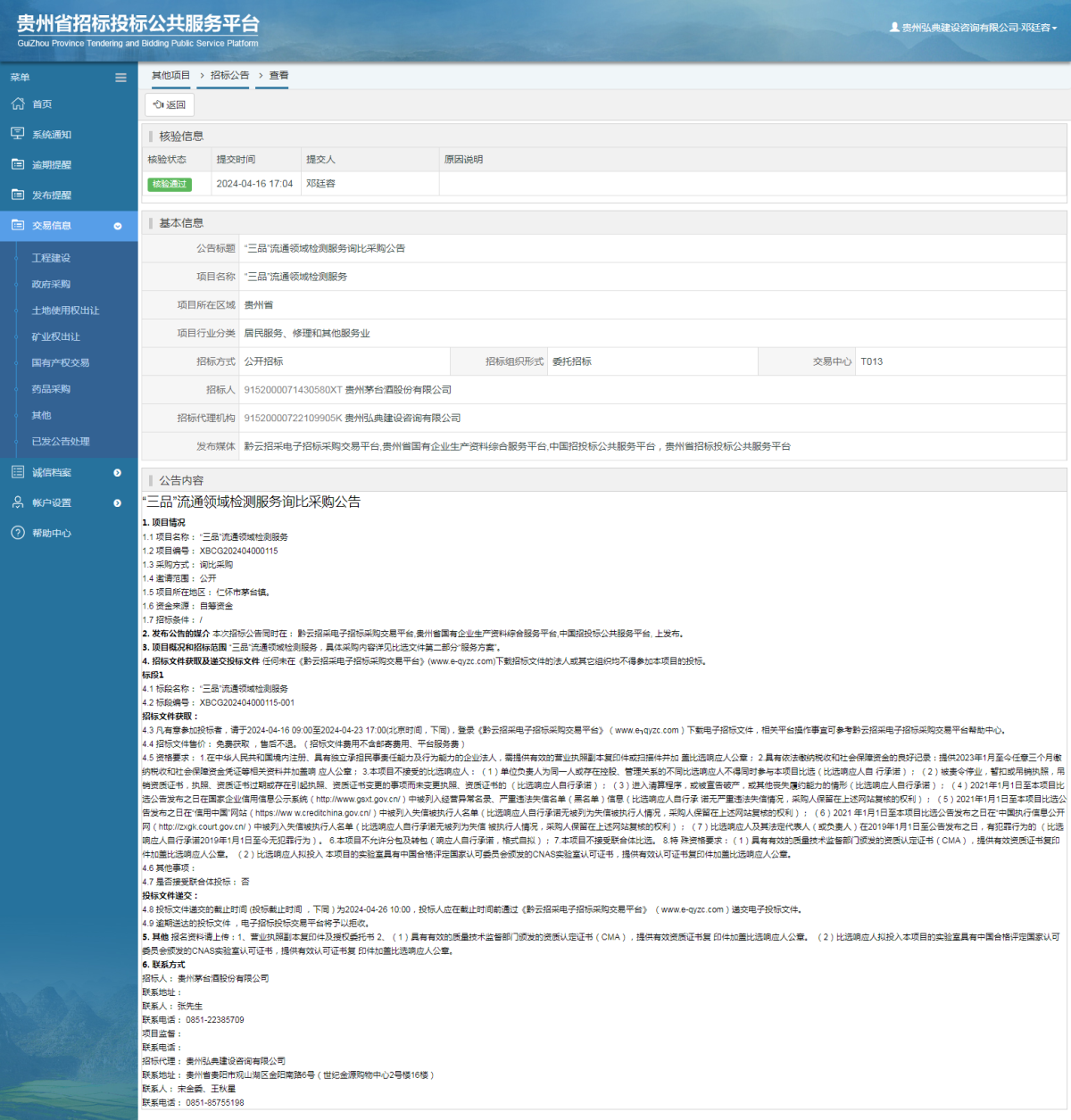1071x1120 pixels.
Task: Click the hamburger menu collapse icon
Action: click(x=120, y=78)
